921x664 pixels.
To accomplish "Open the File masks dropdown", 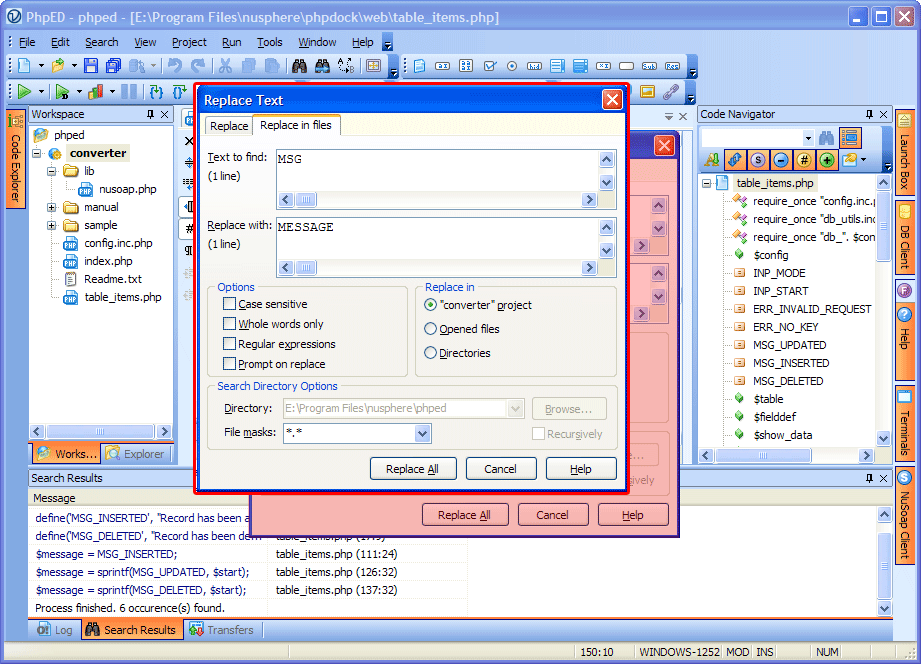I will point(422,434).
